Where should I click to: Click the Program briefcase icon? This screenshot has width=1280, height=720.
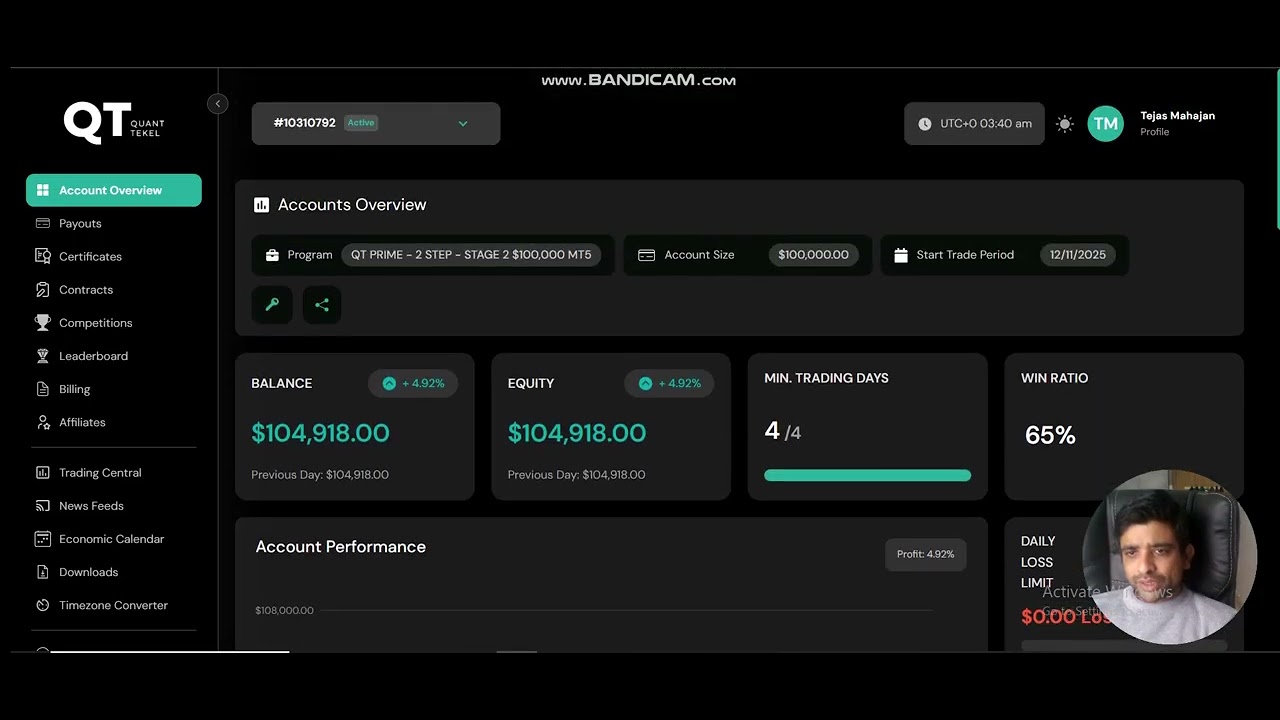pyautogui.click(x=272, y=255)
